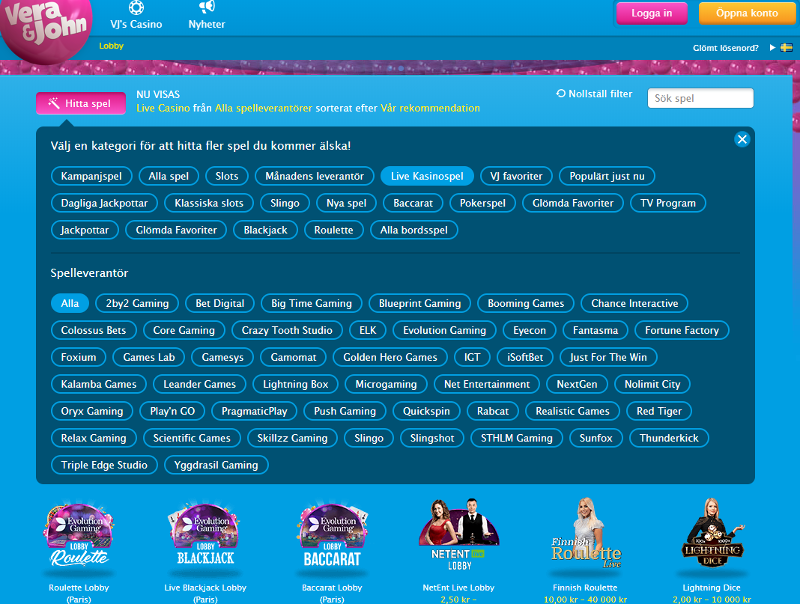Filter by Evolution Gaming provider
This screenshot has height=604, width=800.
tap(444, 330)
